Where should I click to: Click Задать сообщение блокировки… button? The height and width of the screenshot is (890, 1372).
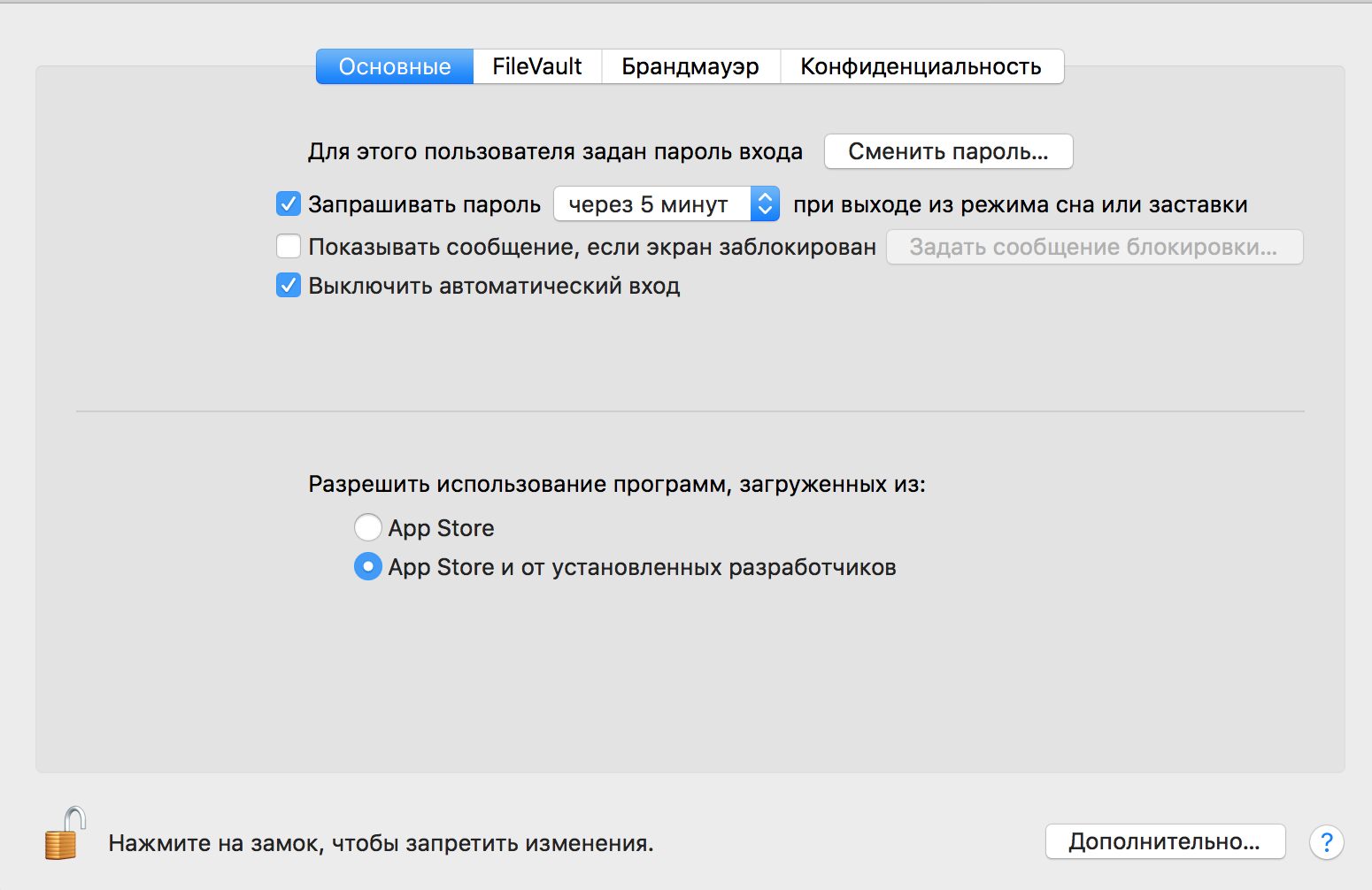[1093, 247]
